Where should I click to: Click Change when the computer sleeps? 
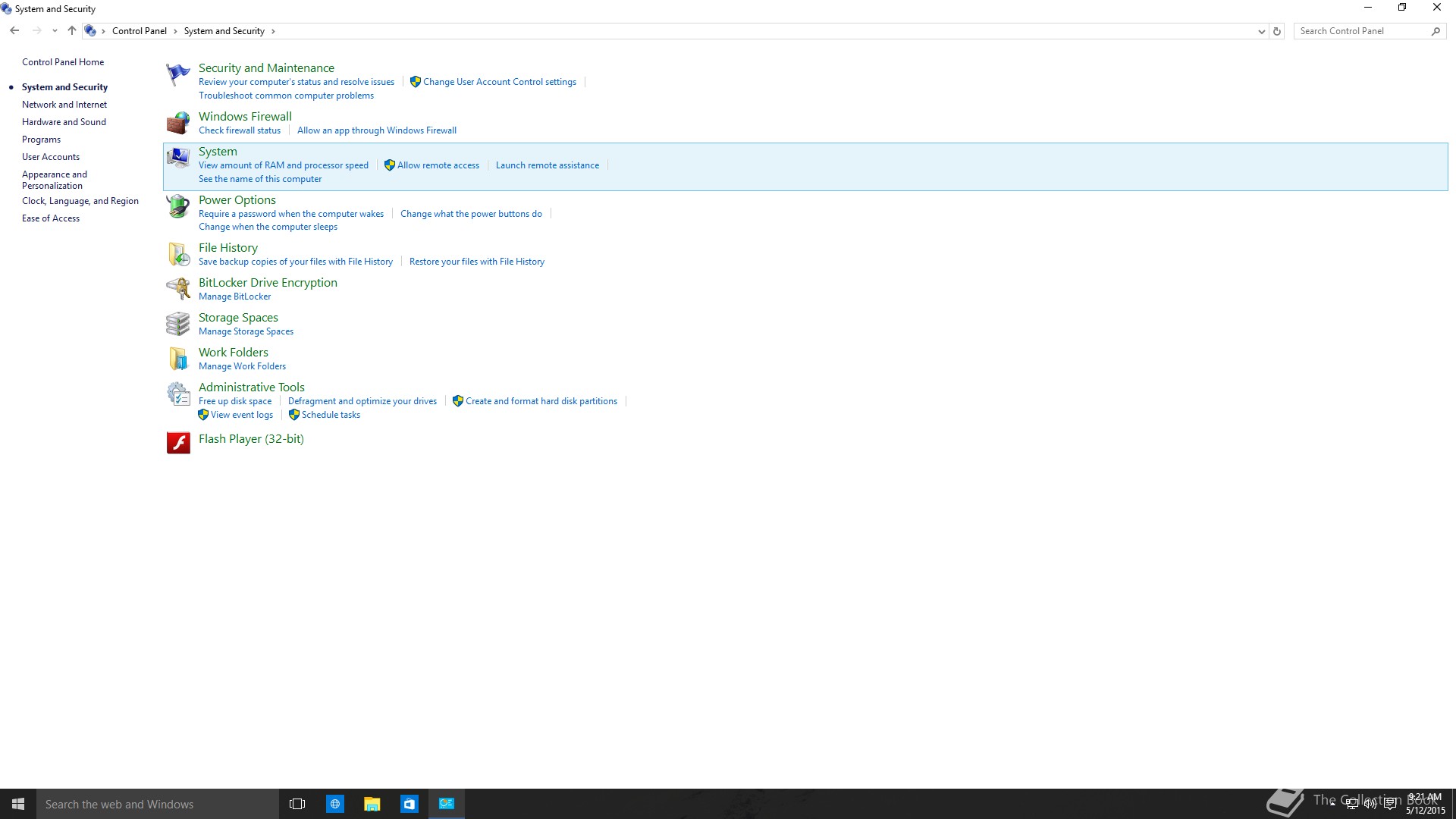click(268, 227)
